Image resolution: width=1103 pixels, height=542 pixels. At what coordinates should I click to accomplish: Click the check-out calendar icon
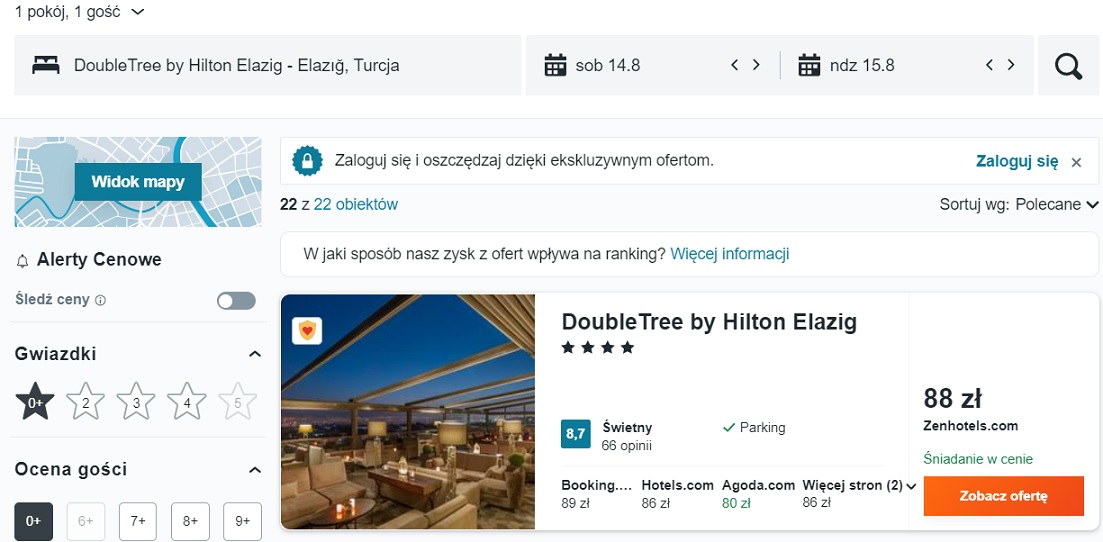tap(809, 65)
